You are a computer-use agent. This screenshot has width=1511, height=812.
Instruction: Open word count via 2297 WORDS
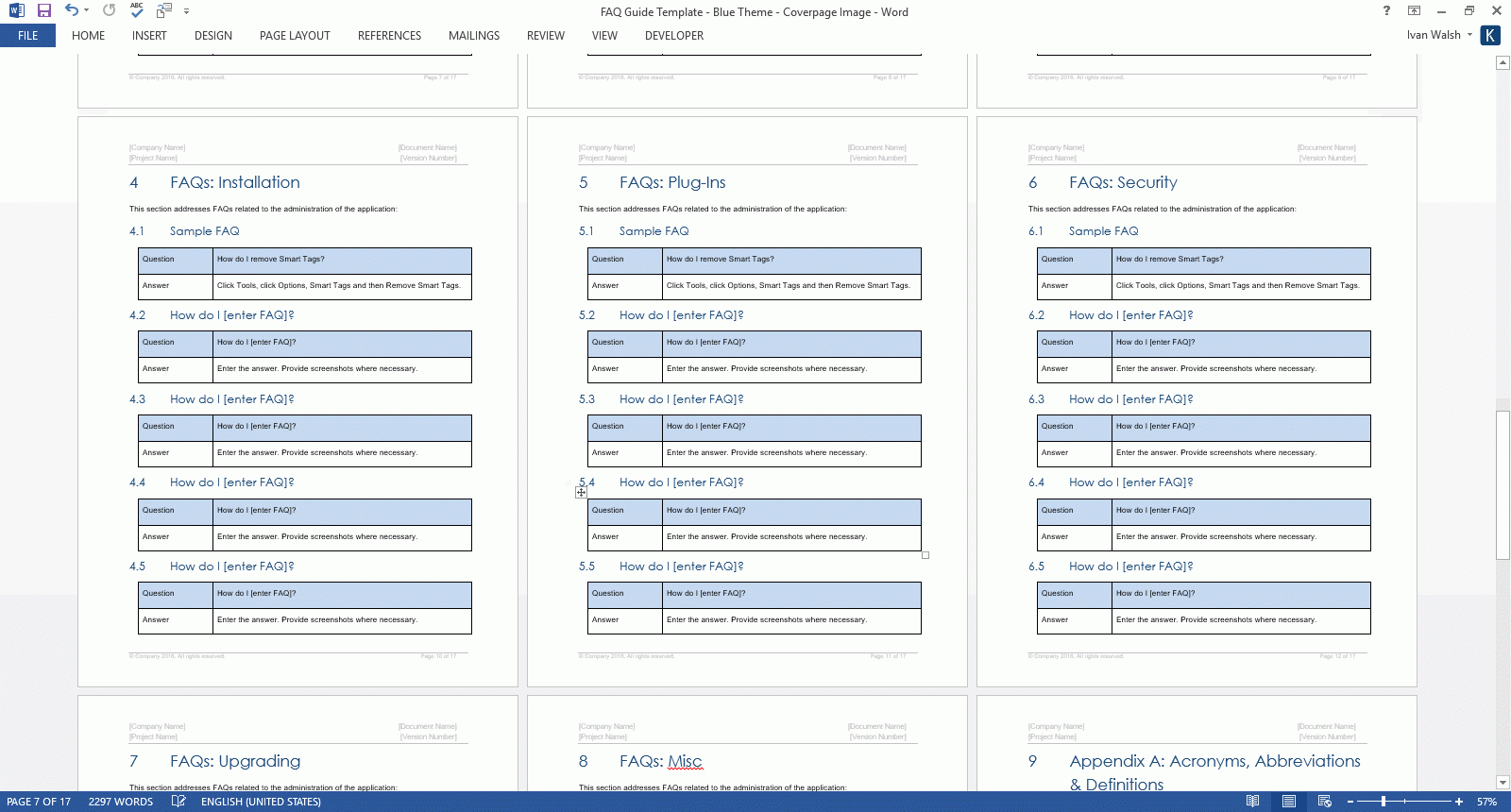point(121,802)
